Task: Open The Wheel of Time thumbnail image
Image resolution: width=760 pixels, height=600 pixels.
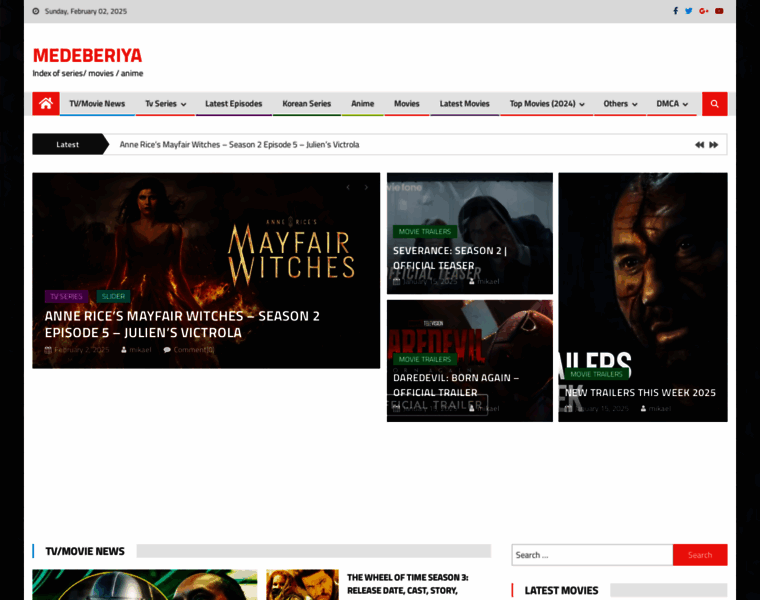Action: click(302, 584)
